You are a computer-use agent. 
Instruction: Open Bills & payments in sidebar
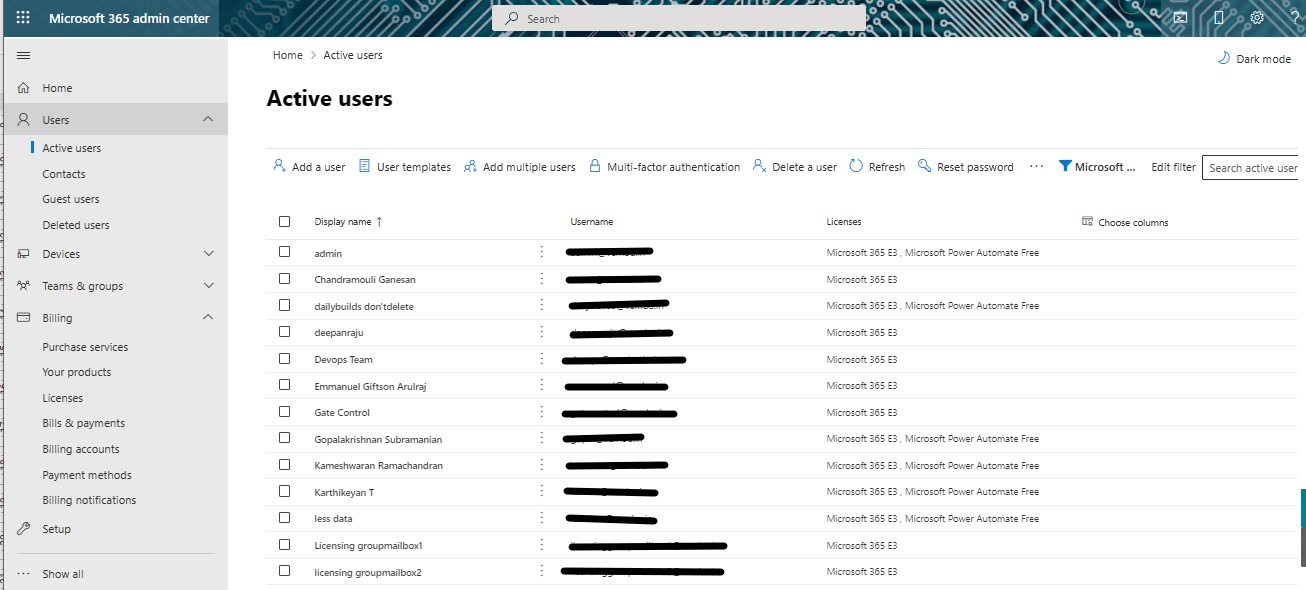(x=84, y=423)
